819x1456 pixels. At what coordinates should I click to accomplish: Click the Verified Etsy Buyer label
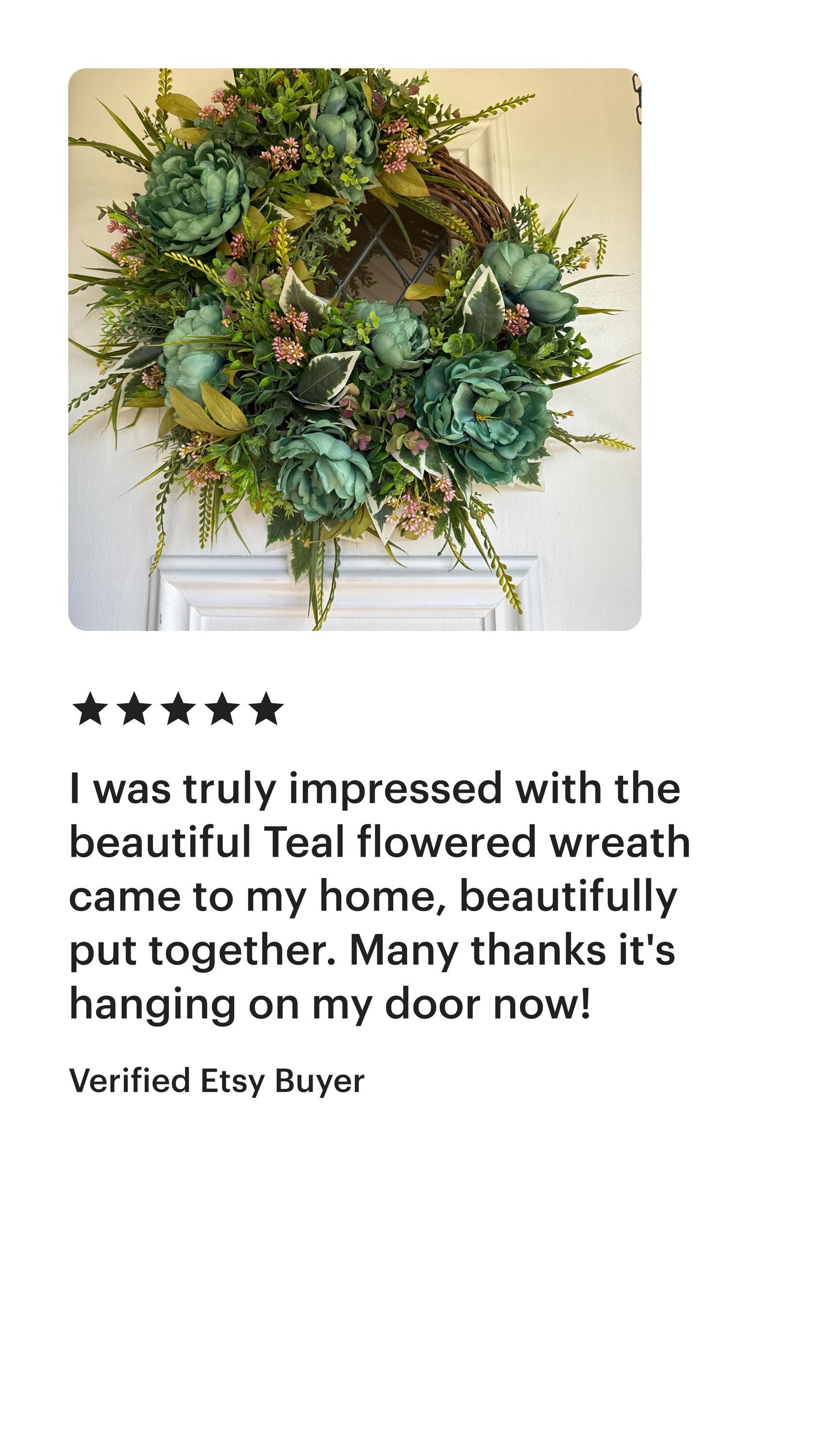217,1080
